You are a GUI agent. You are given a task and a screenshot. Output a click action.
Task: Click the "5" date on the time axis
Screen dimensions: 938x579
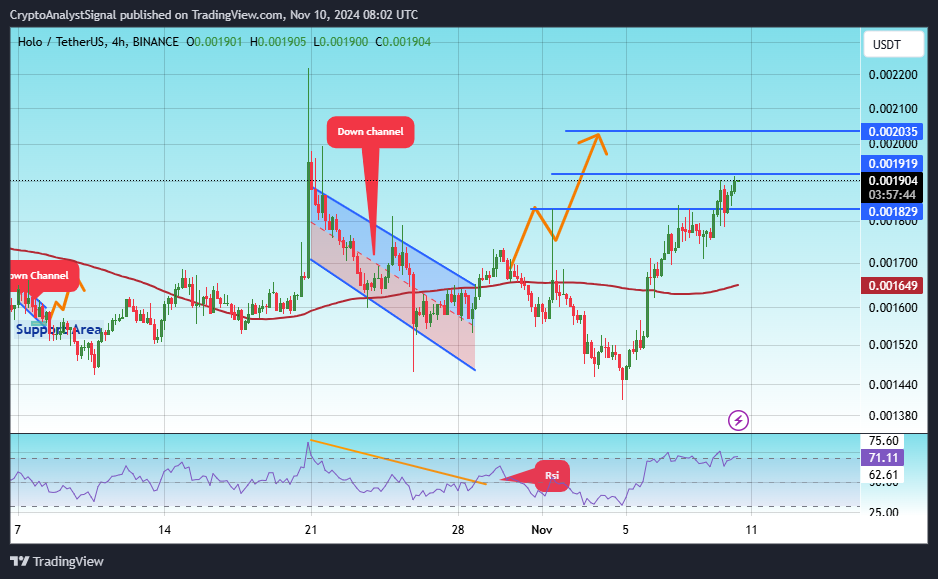[626, 529]
